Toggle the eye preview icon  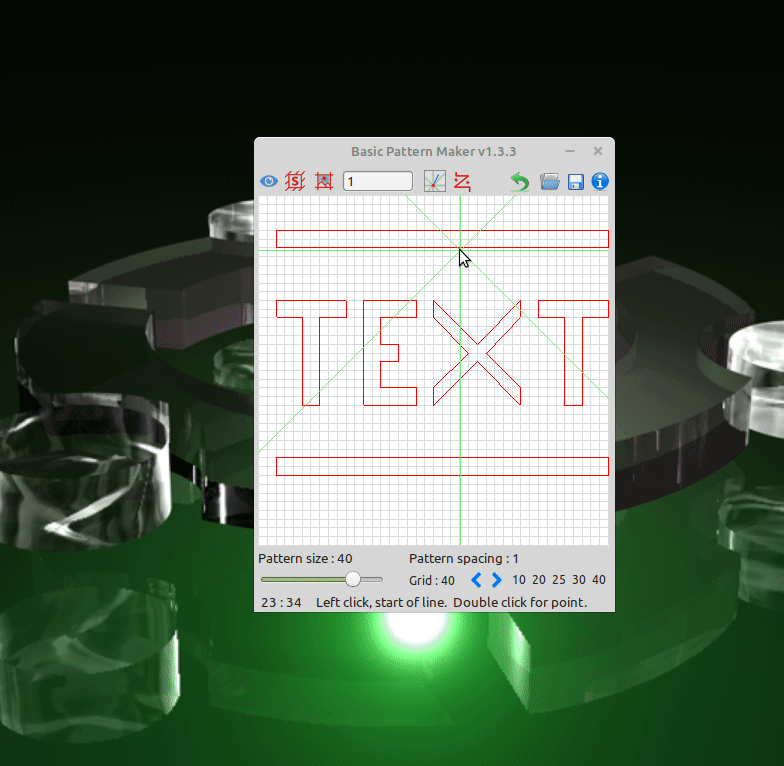tap(269, 182)
